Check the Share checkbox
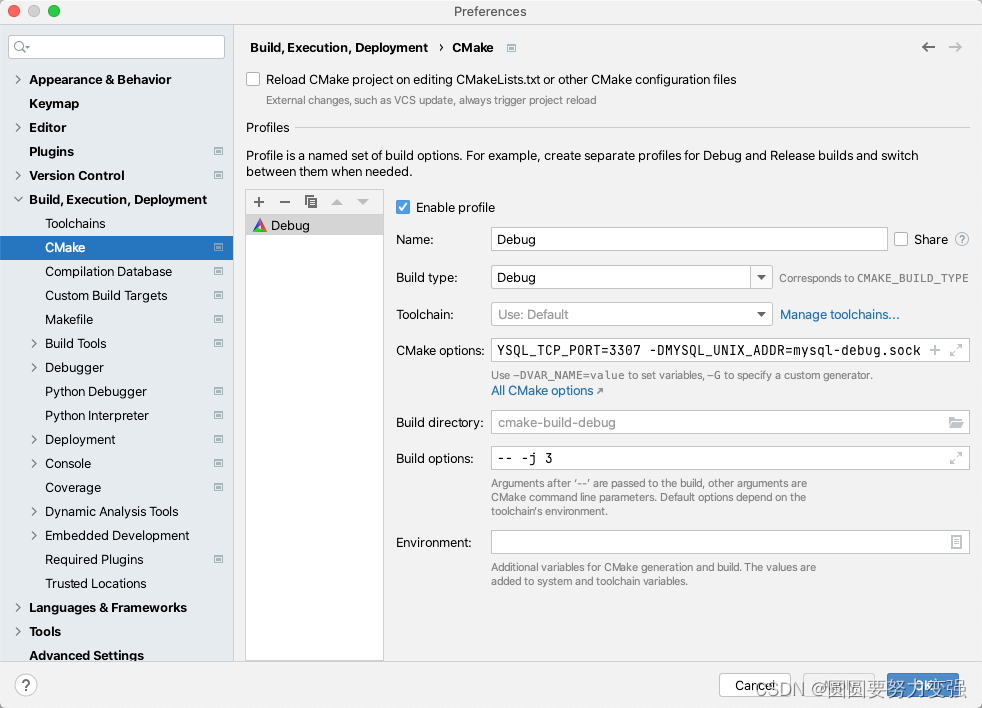The width and height of the screenshot is (982, 708). click(901, 239)
